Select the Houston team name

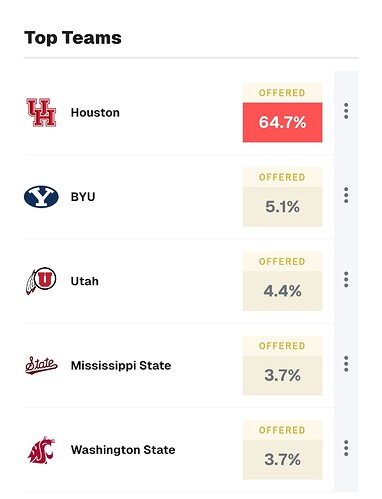(x=95, y=113)
